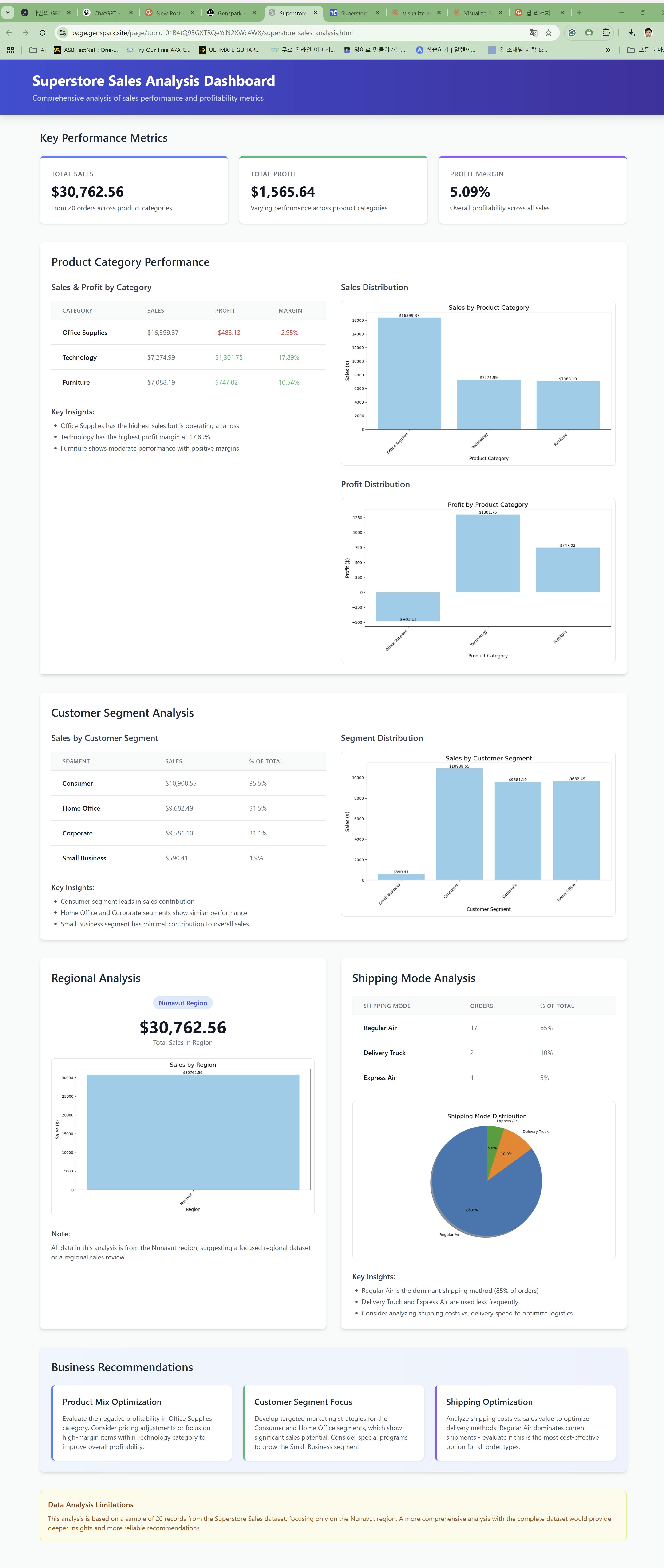
Task: Close the New Post tab
Action: (x=192, y=13)
